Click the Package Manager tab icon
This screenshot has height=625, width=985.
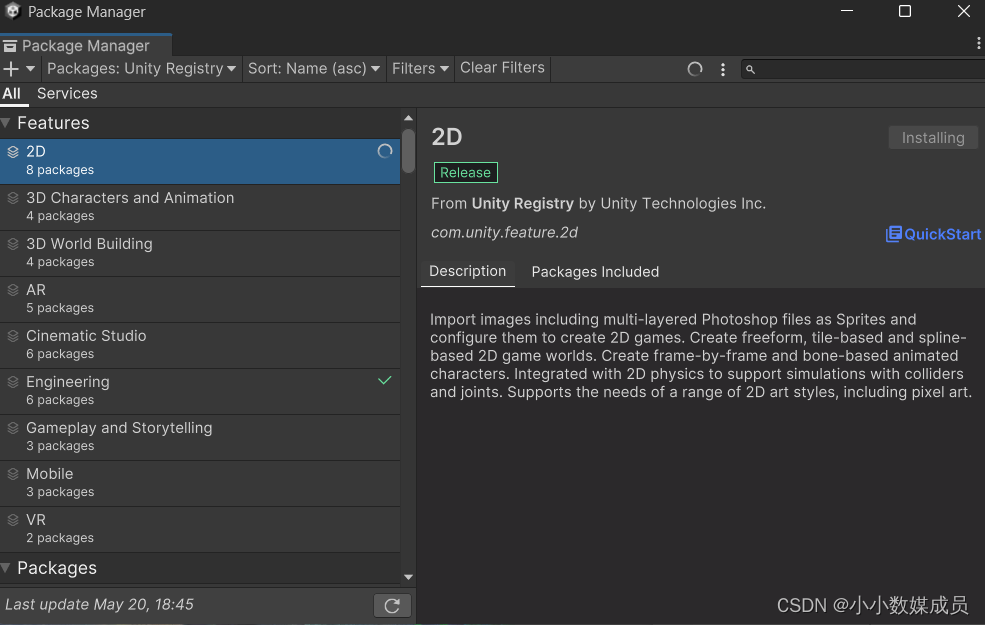(x=9, y=46)
